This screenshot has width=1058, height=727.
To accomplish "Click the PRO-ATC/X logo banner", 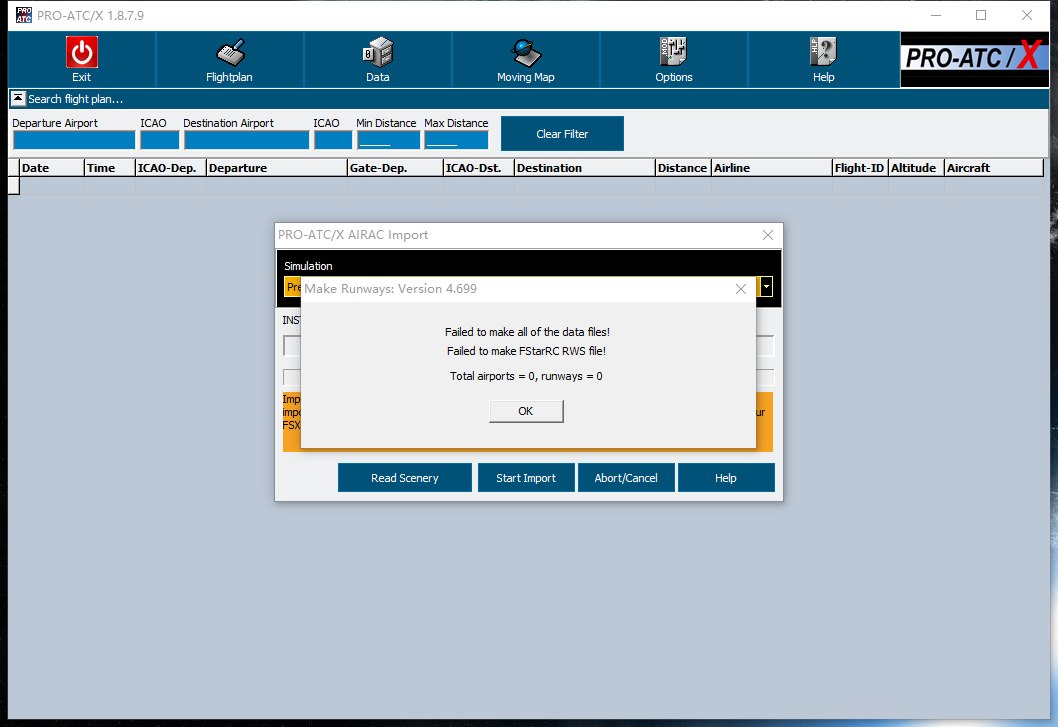I will coord(974,59).
